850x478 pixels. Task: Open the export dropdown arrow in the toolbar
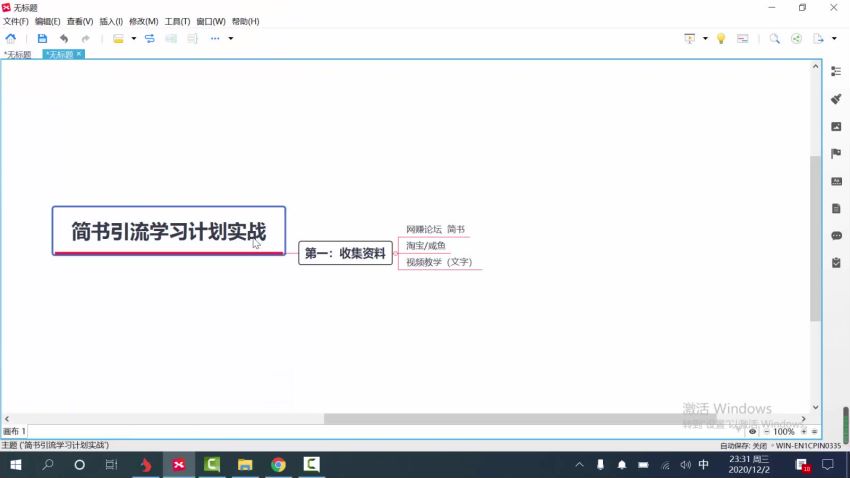point(833,38)
